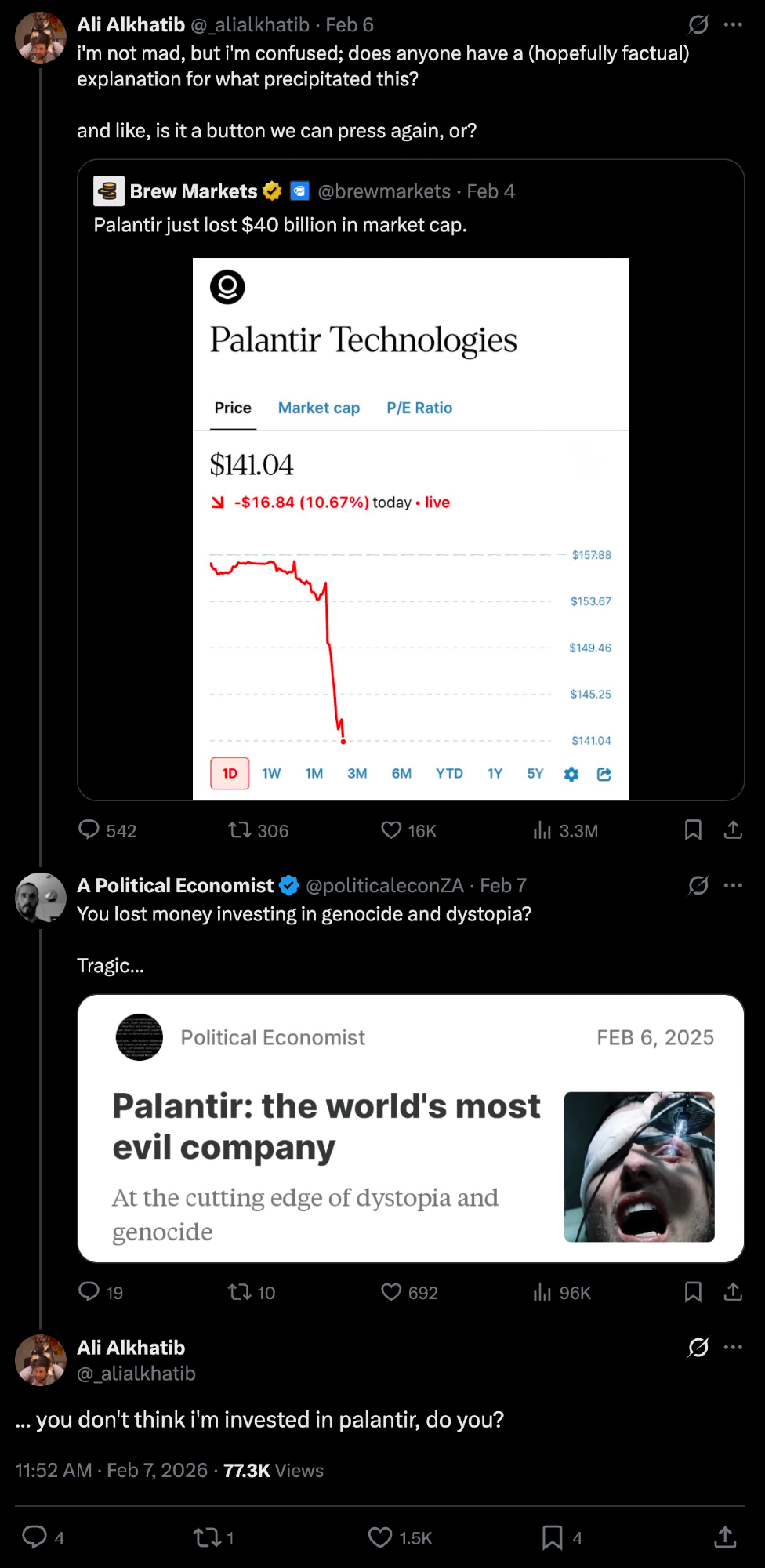Switch to the Market cap tab
Screen dimensions: 765x1568
point(319,408)
